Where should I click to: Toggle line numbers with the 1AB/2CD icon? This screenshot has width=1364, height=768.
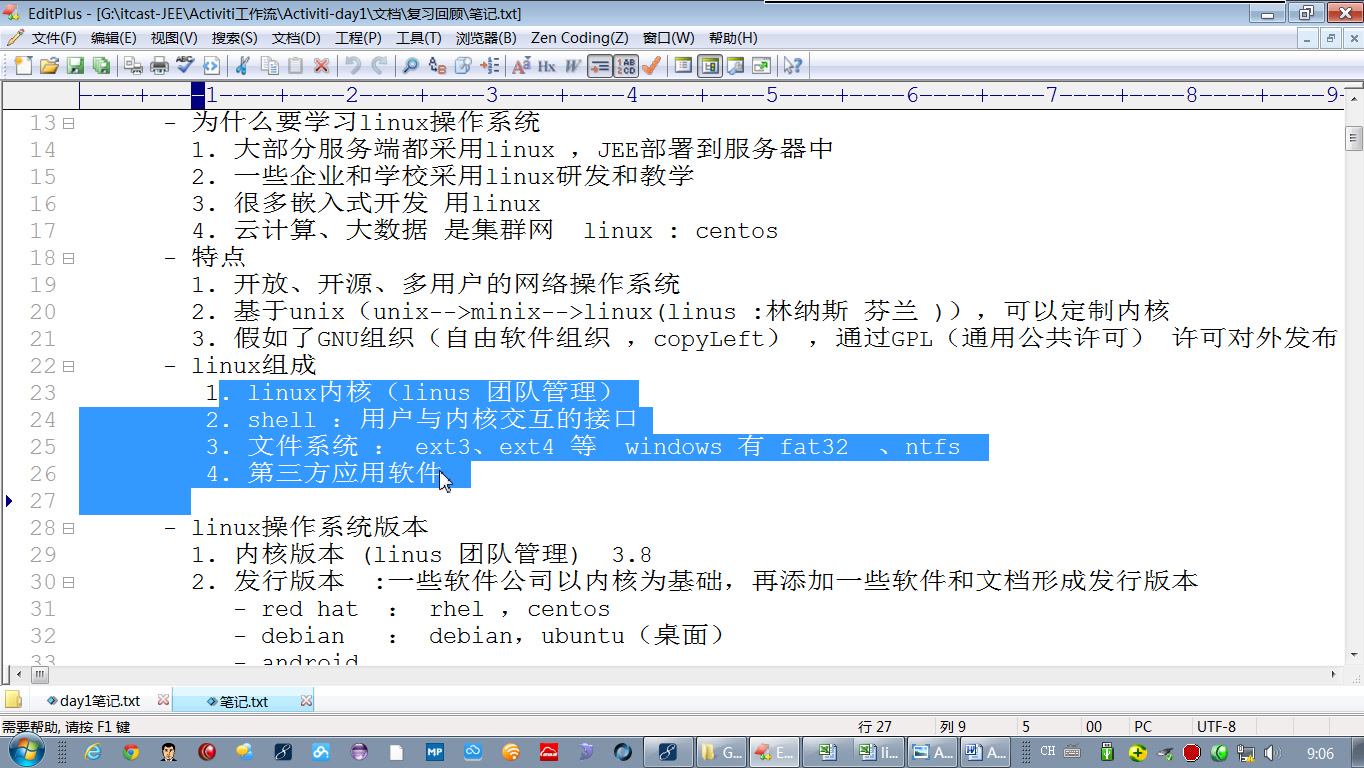625,66
